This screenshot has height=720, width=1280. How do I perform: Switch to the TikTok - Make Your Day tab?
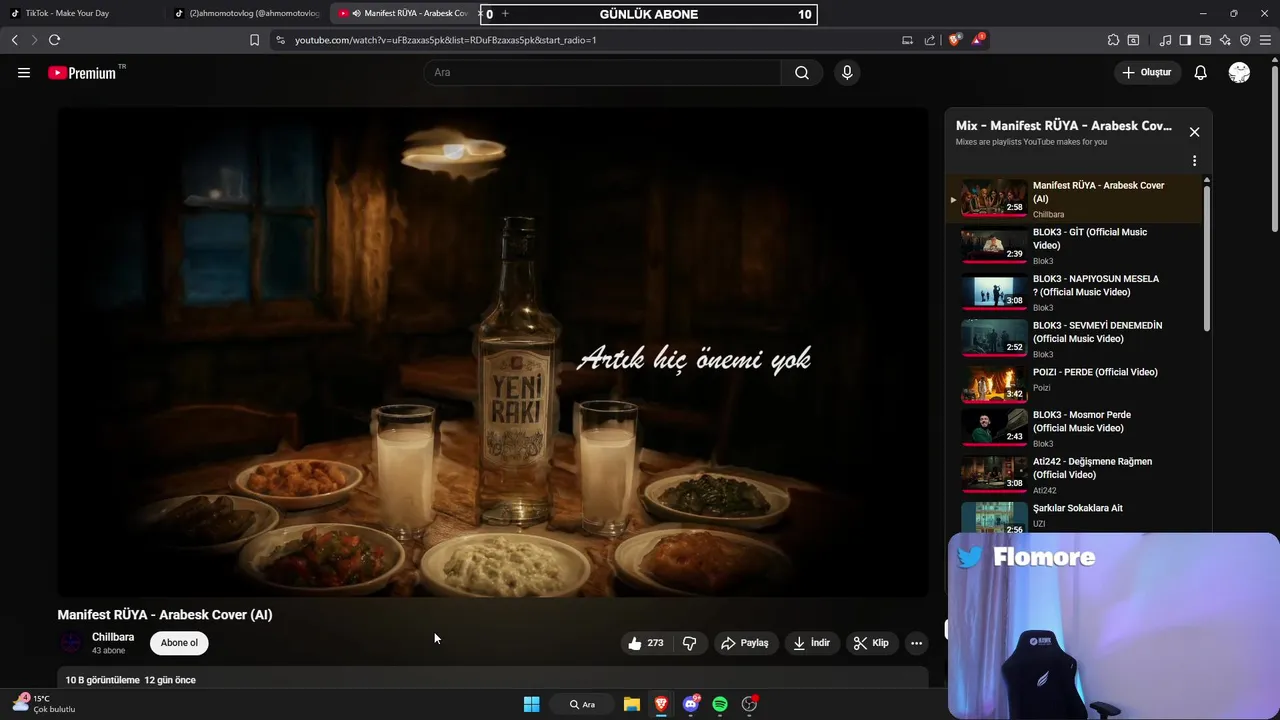tap(80, 13)
